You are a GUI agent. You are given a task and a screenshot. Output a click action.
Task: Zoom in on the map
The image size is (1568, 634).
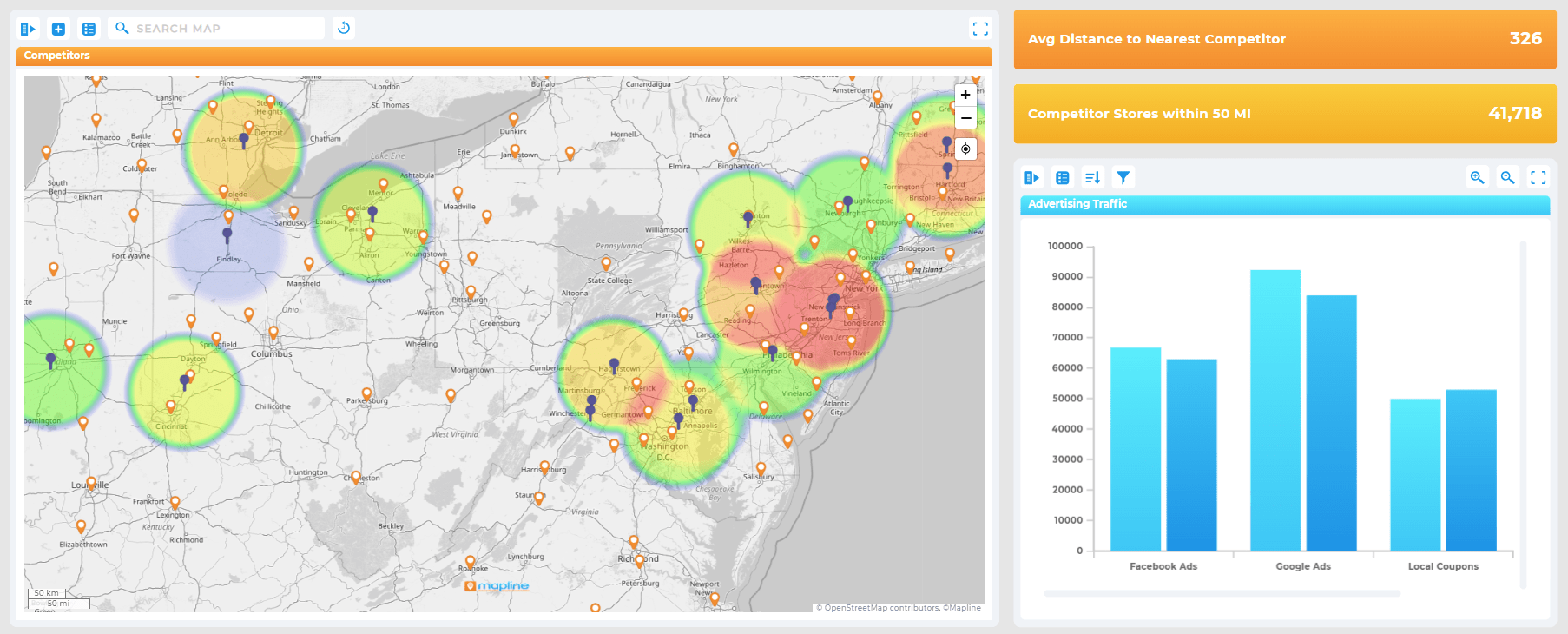pos(965,95)
